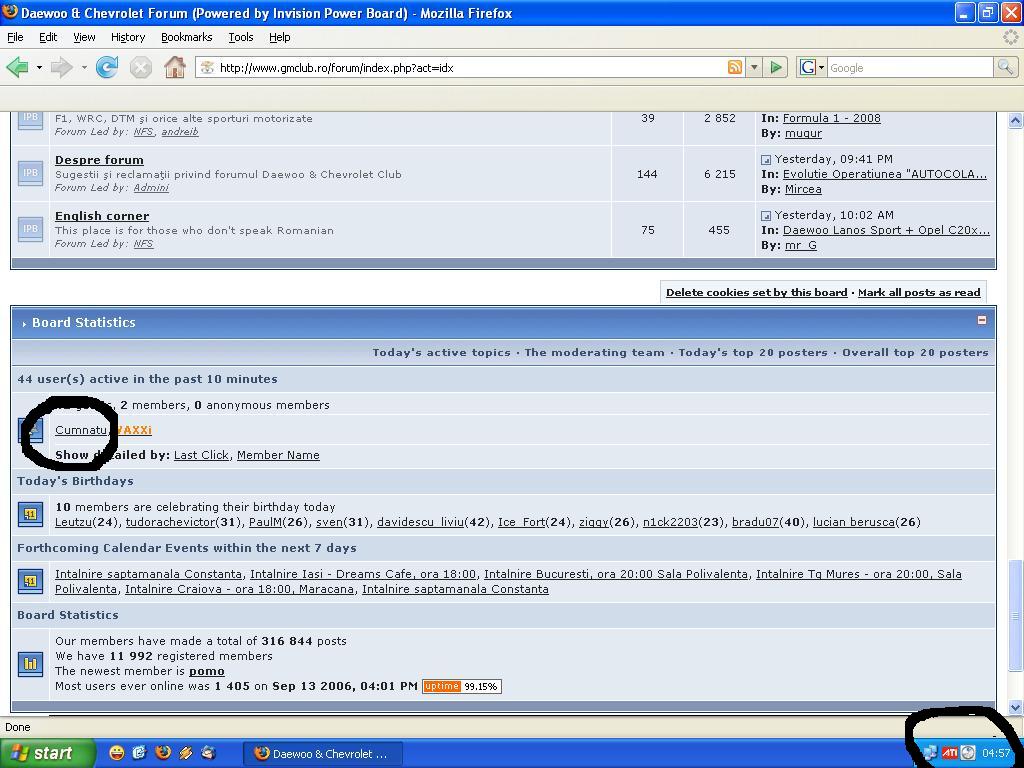The image size is (1024, 768).
Task: Open Today's active topics
Action: (441, 353)
